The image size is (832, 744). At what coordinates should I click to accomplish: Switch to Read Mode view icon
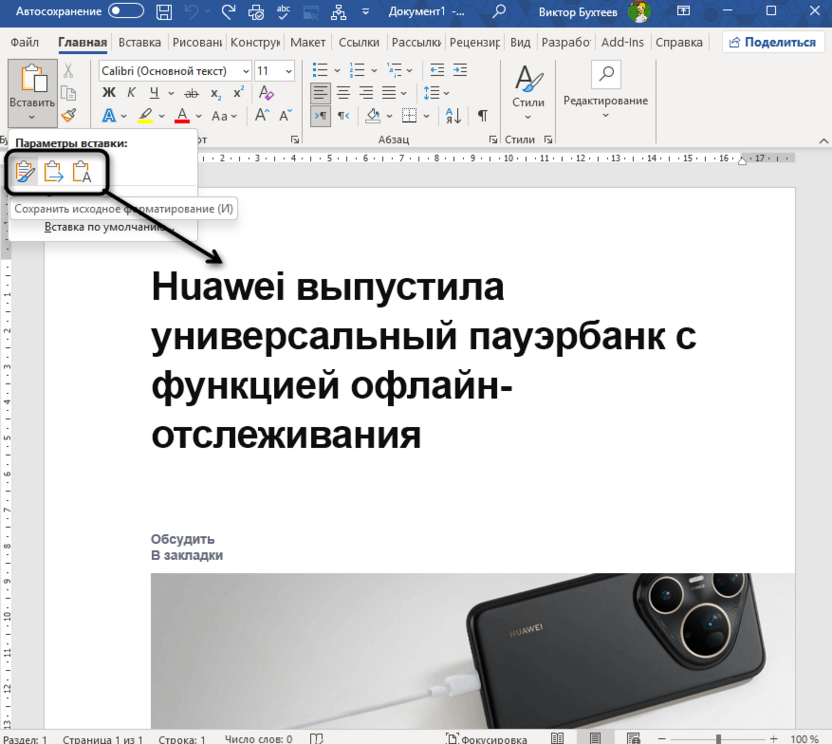(x=557, y=738)
